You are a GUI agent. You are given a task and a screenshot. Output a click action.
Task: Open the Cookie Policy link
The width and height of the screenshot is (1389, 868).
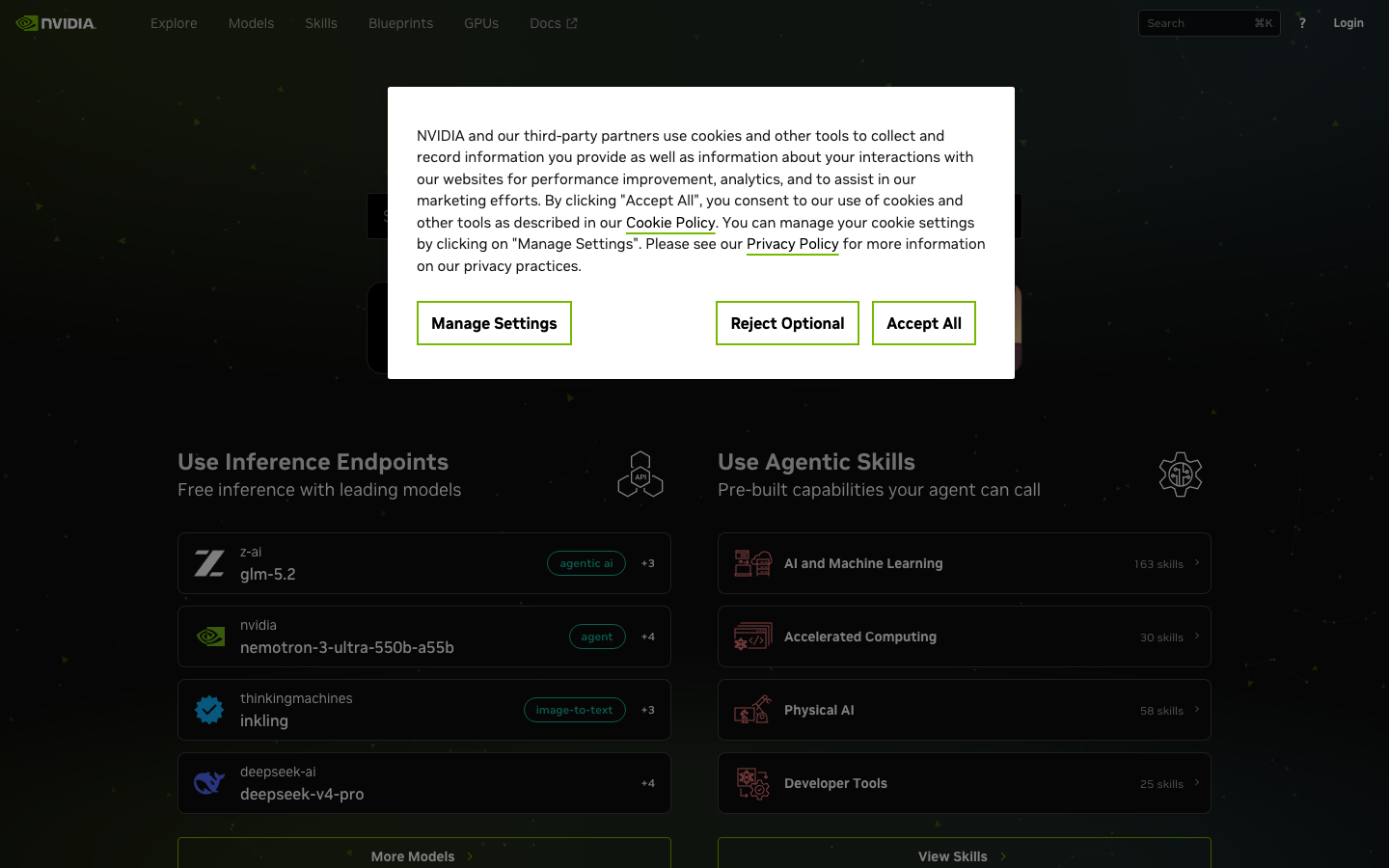[x=670, y=223]
